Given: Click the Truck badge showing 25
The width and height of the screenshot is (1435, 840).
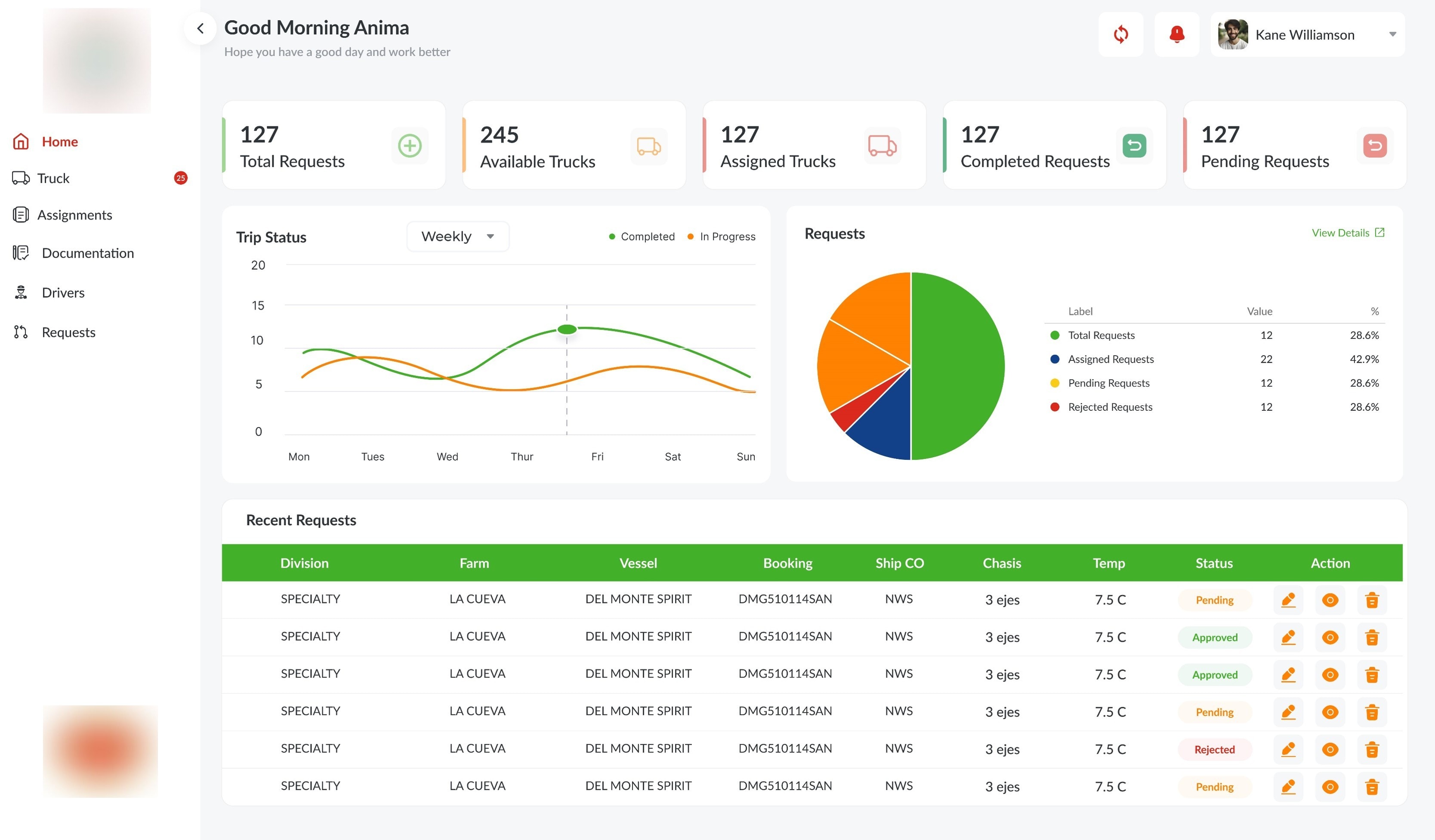Looking at the screenshot, I should pyautogui.click(x=181, y=178).
